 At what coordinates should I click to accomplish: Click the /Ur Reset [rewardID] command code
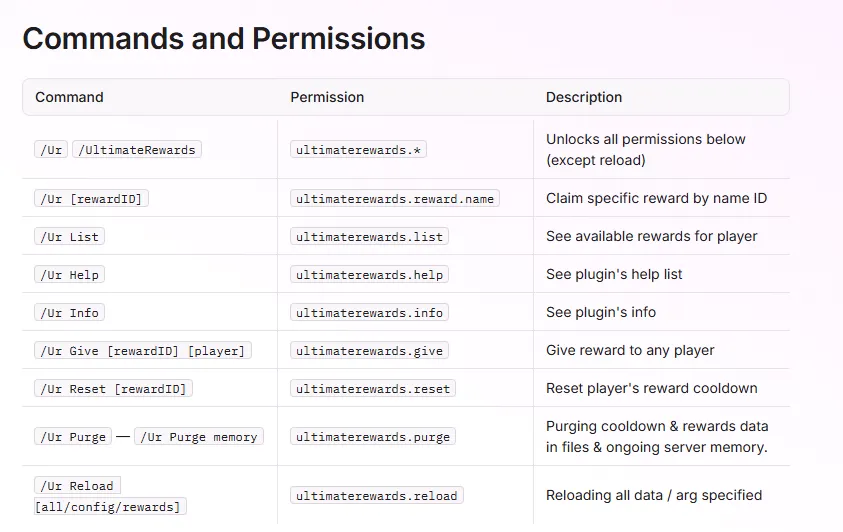pos(113,388)
